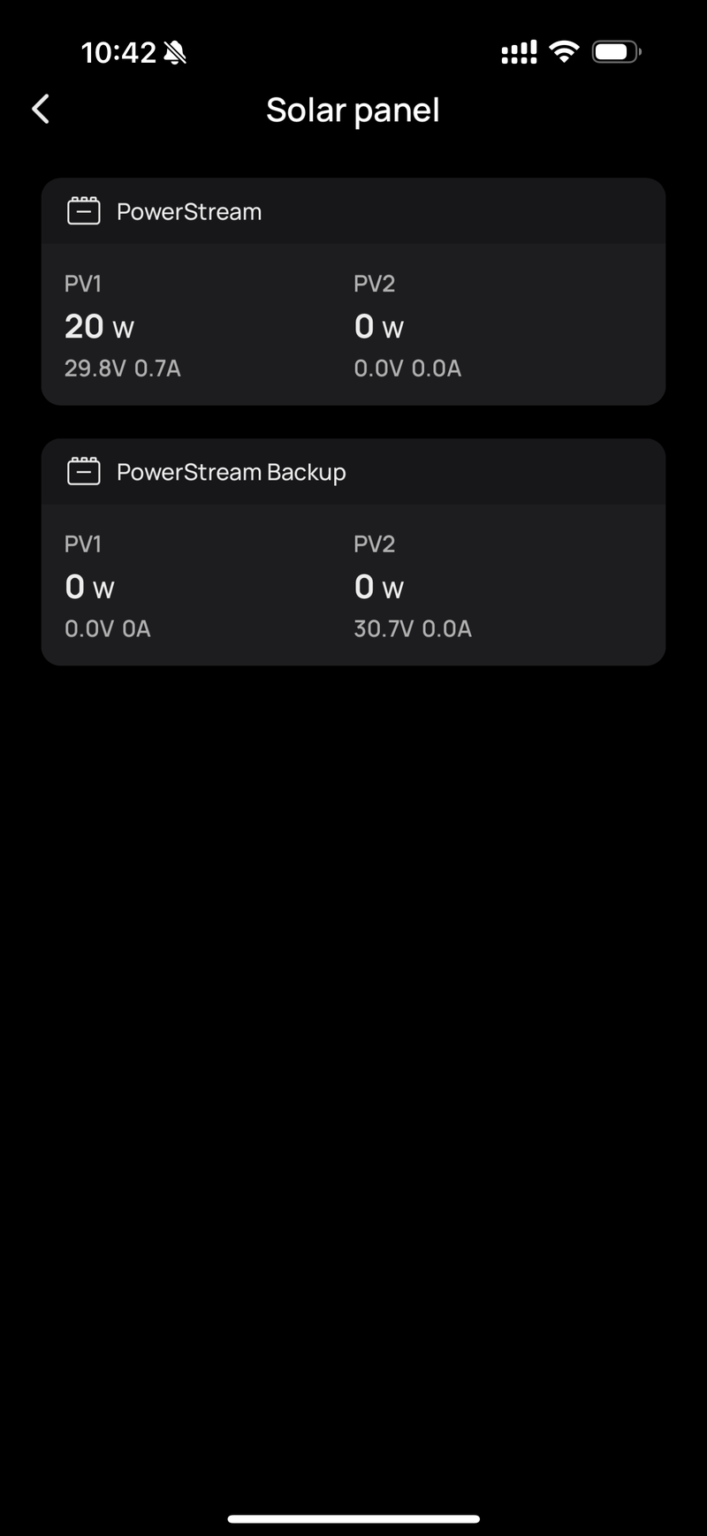Tap the 10:42 clock in status bar
Screen dimensions: 707x1536
(118, 53)
